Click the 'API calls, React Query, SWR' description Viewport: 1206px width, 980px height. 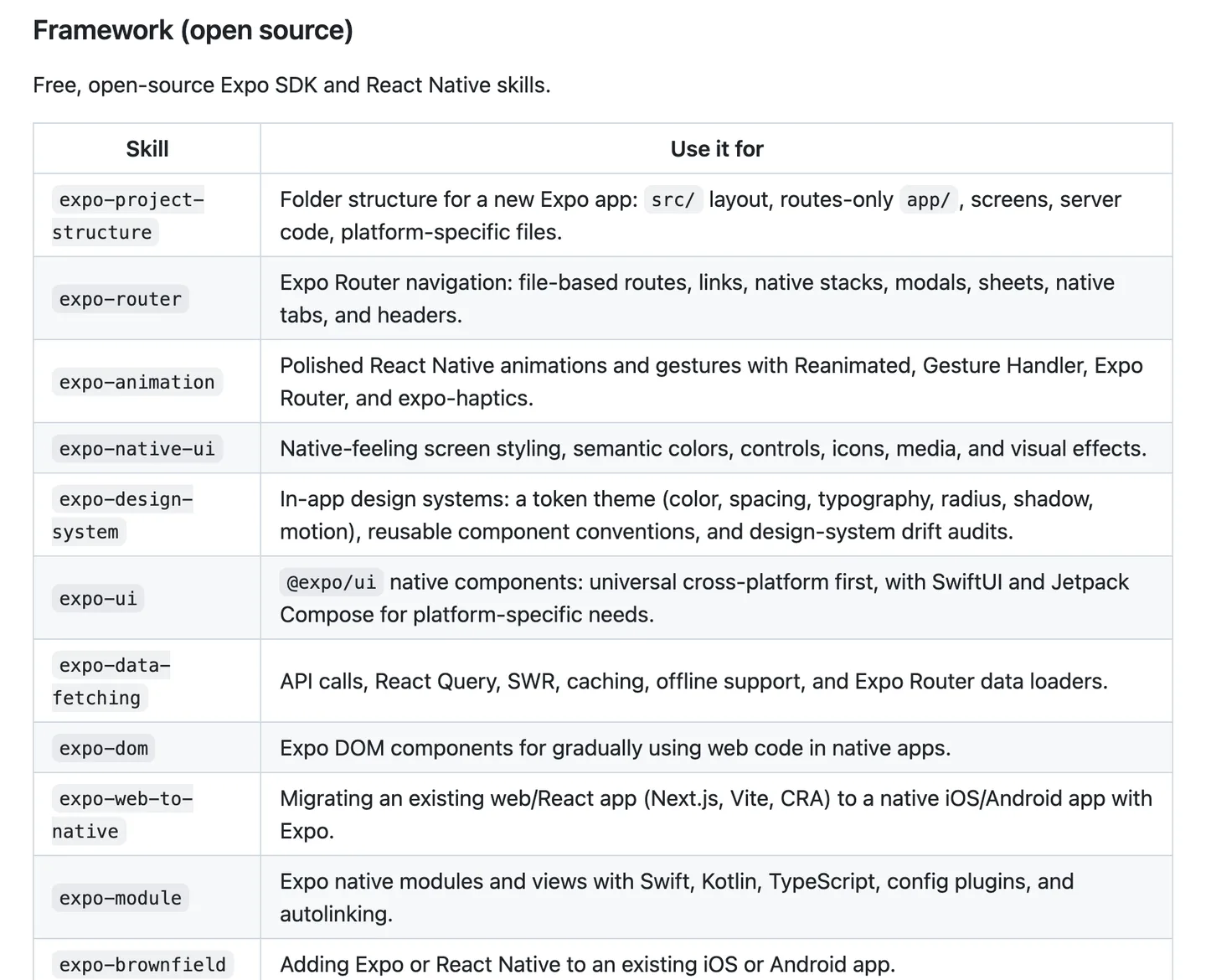pos(693,681)
